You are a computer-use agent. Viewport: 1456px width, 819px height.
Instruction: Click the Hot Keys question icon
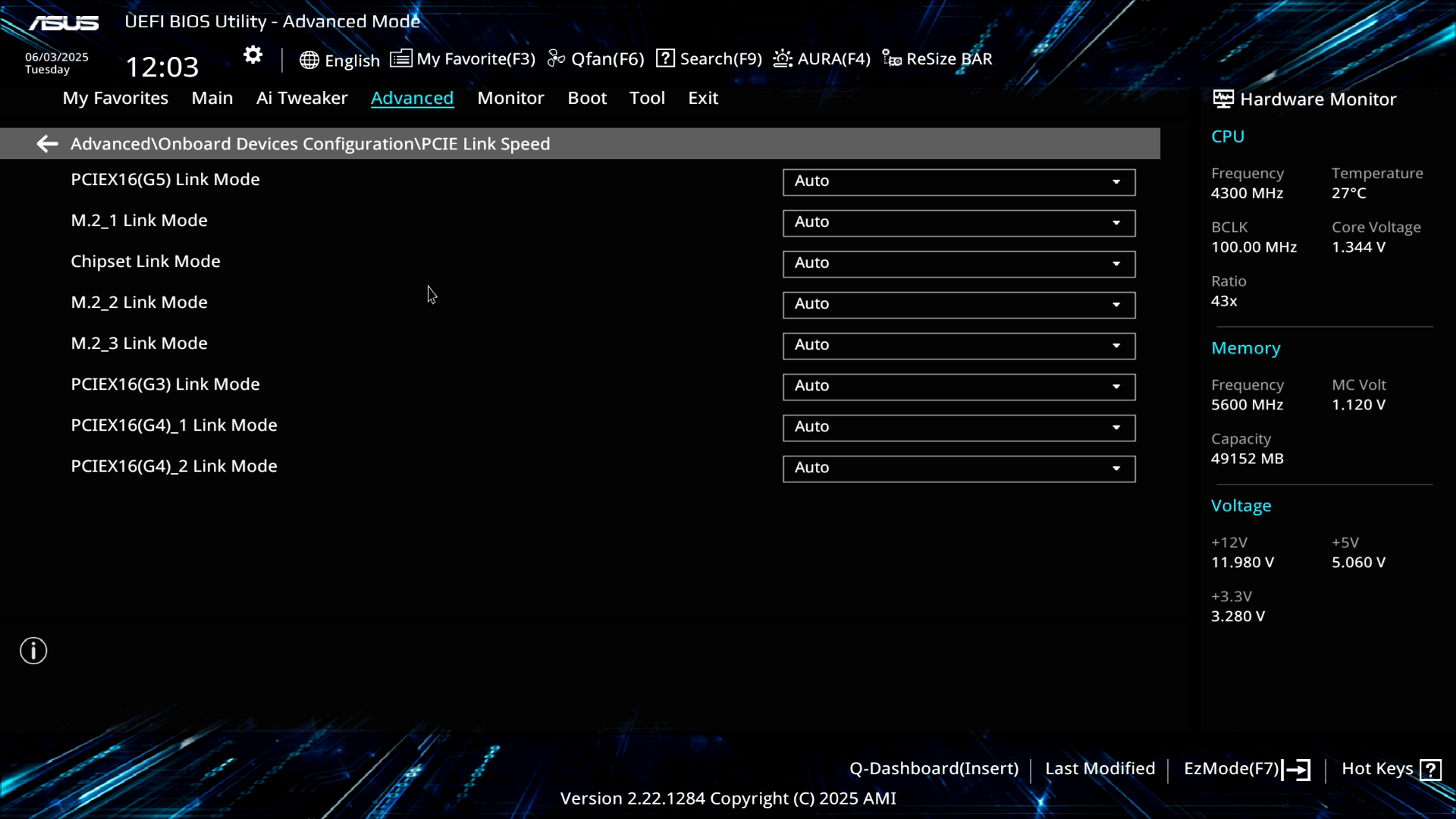coord(1430,770)
